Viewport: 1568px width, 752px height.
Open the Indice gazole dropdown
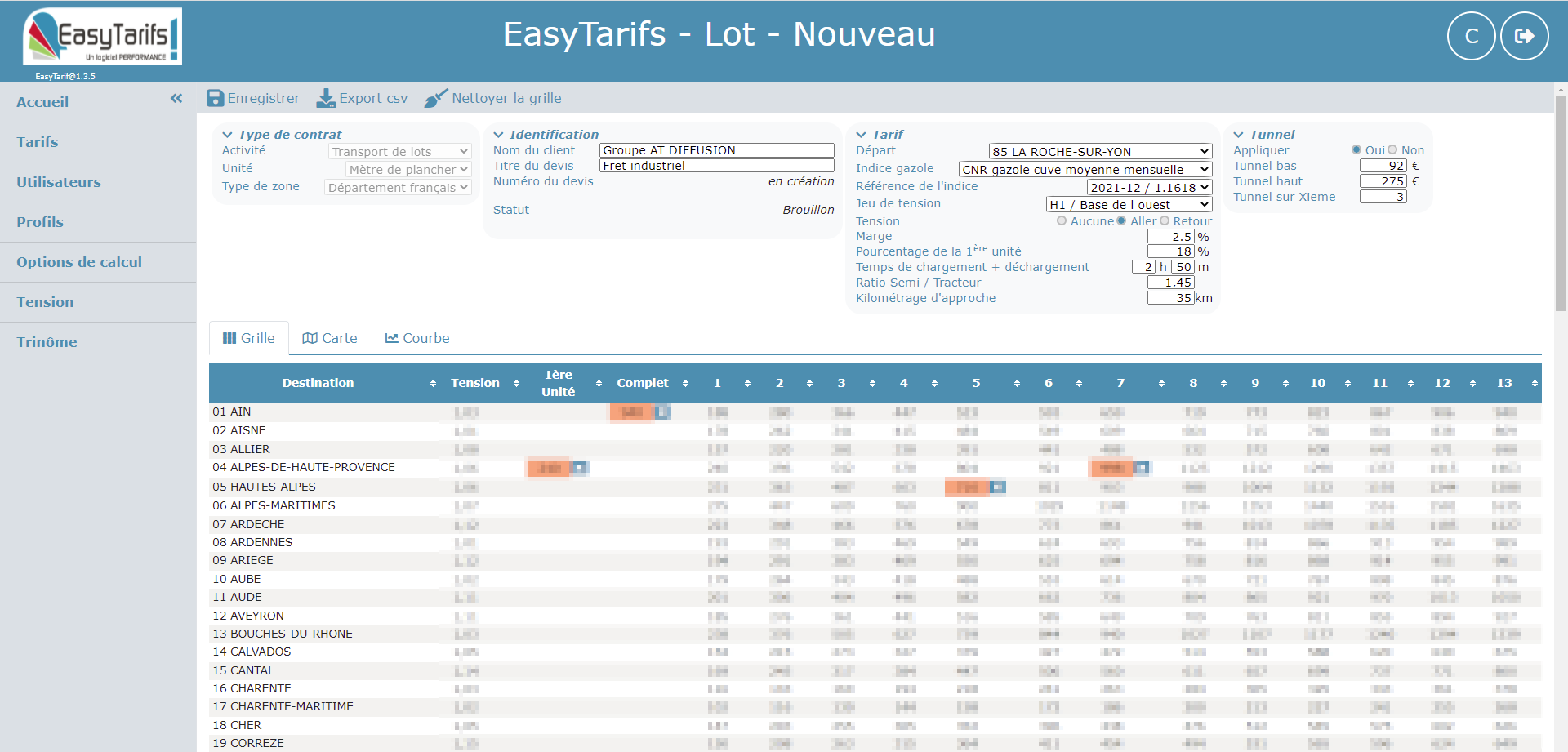coord(1084,170)
